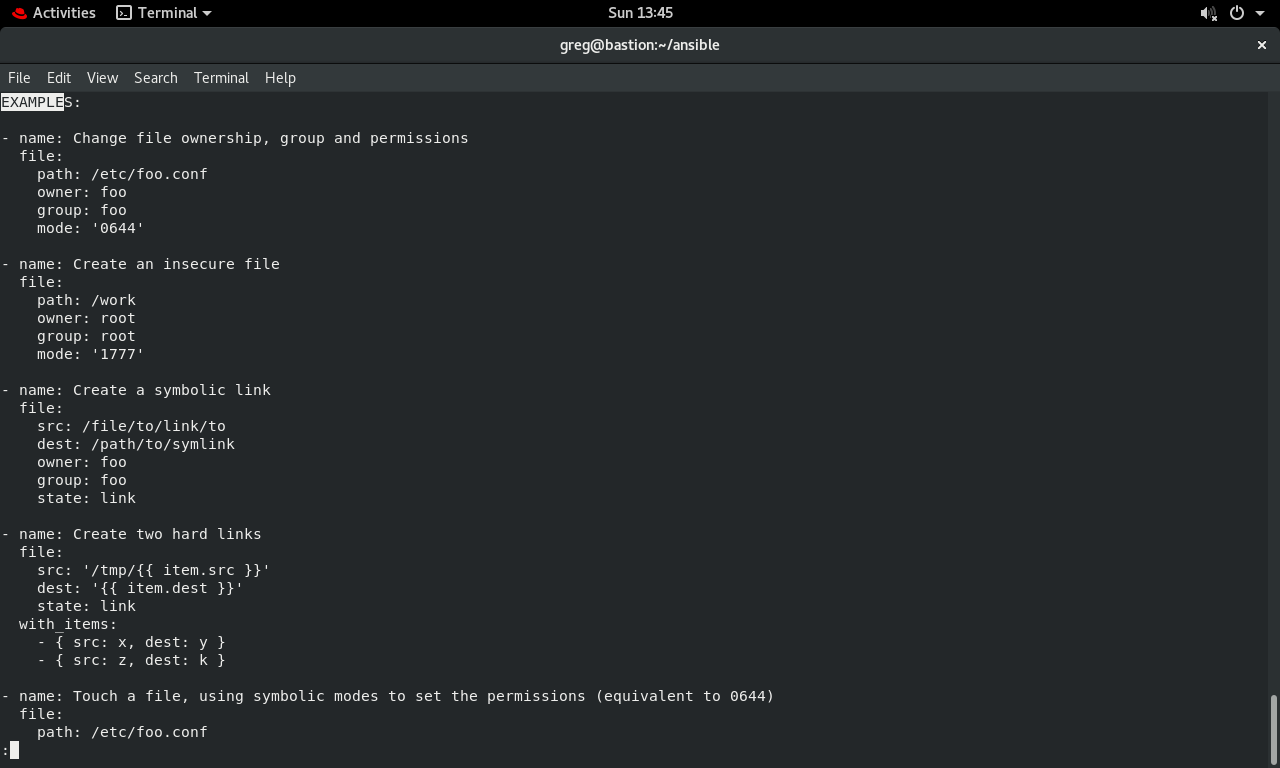Close the terminal window with the X
Screen dimensions: 1280x768
(1261, 45)
